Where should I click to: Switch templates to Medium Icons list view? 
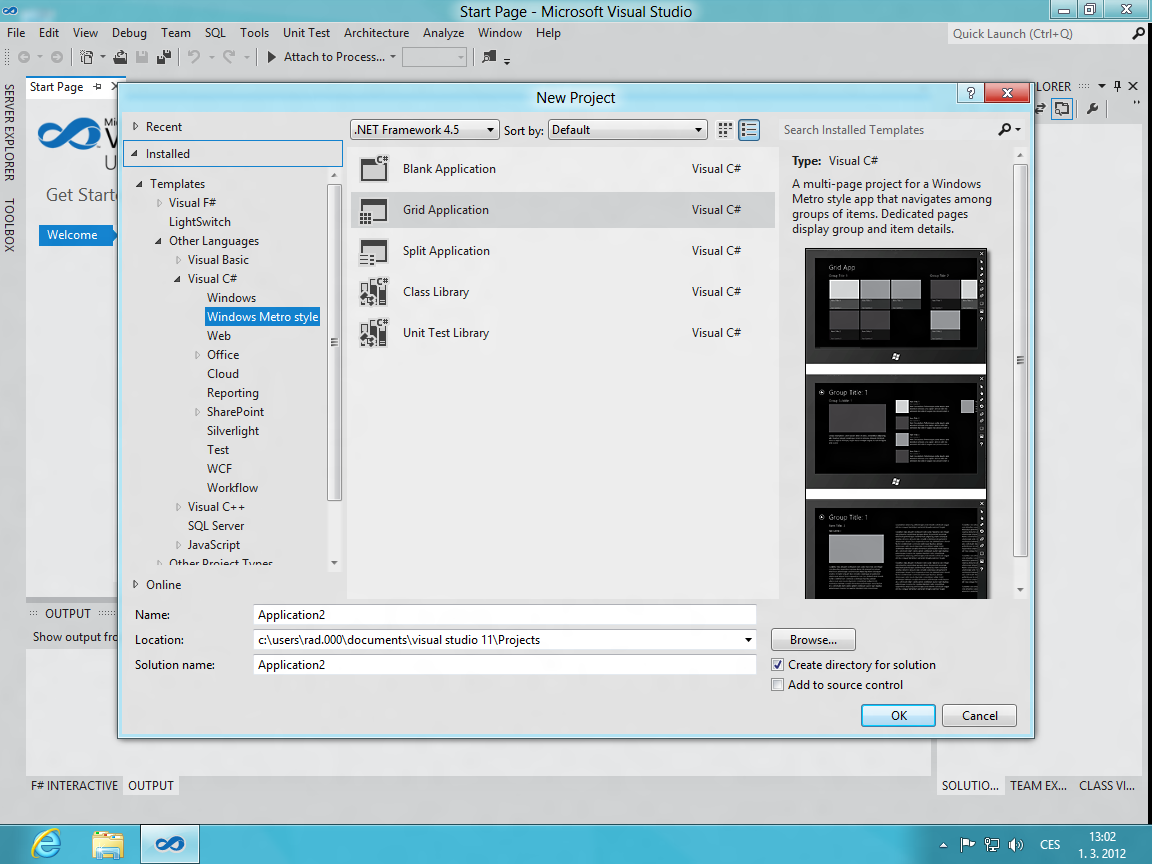(x=749, y=130)
